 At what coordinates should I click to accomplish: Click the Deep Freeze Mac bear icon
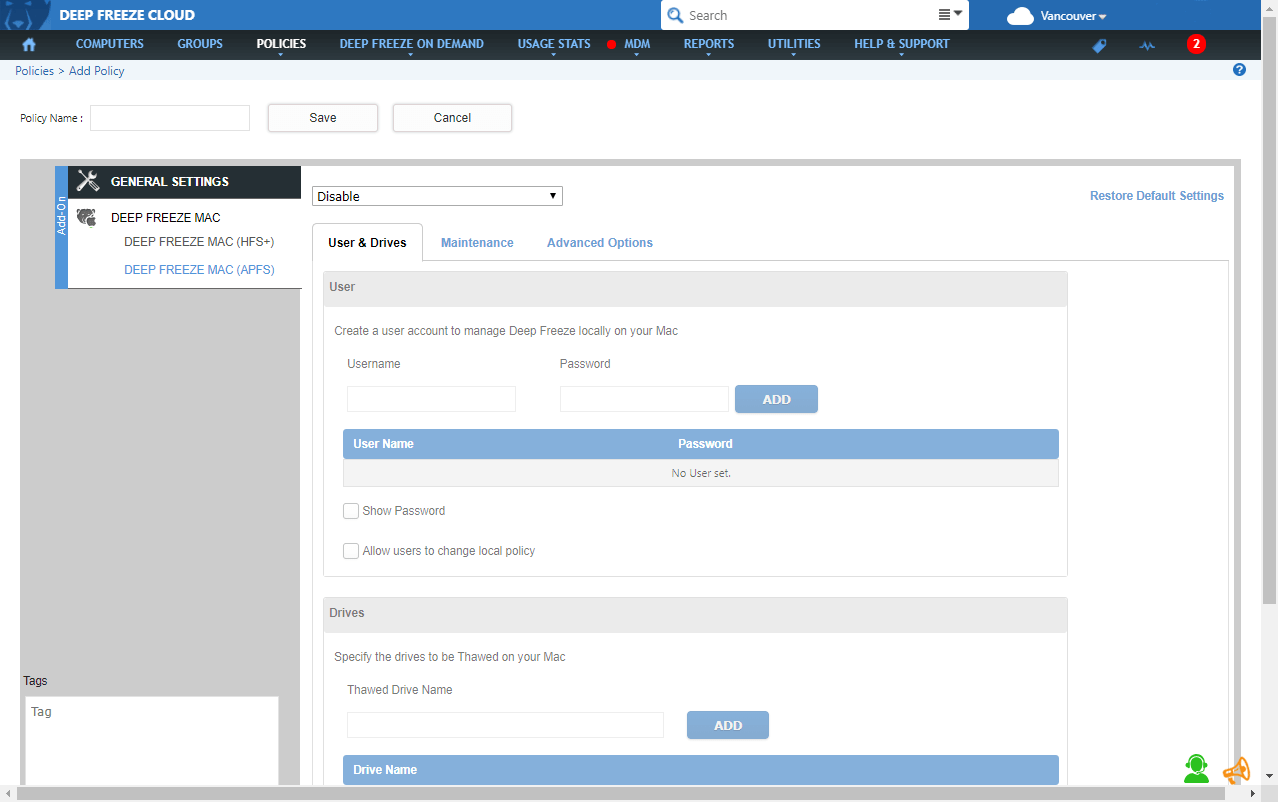click(x=87, y=217)
